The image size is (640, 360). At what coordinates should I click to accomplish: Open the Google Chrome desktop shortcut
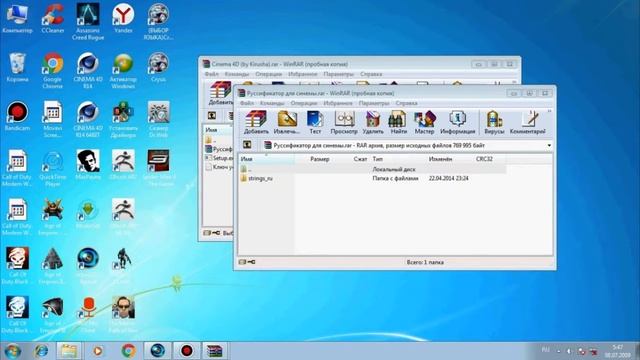tap(52, 71)
